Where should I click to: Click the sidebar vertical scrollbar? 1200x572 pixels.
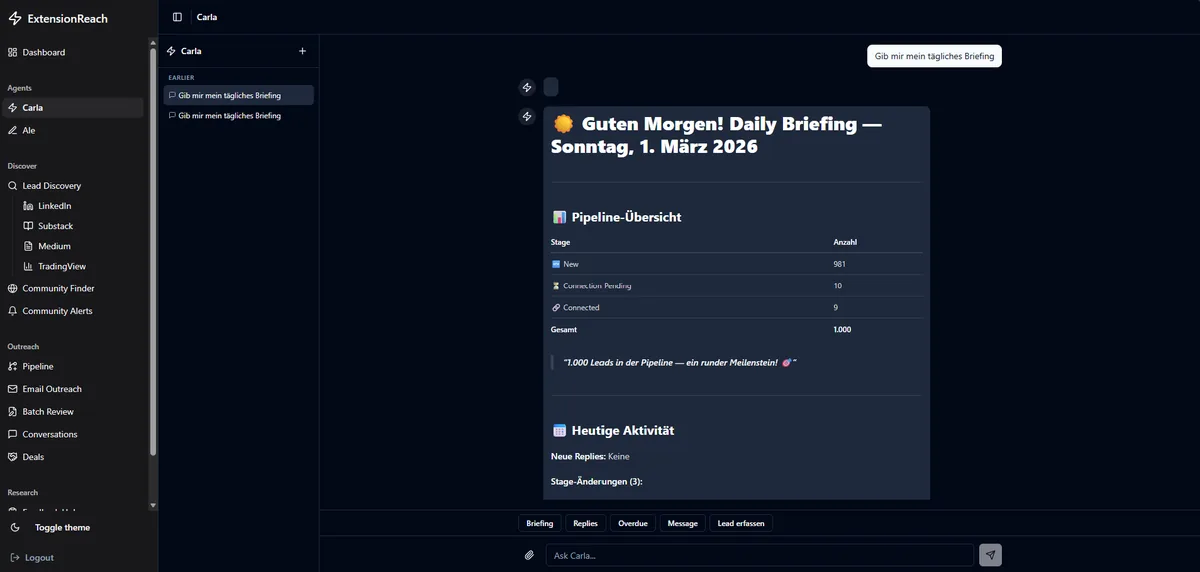point(153,250)
